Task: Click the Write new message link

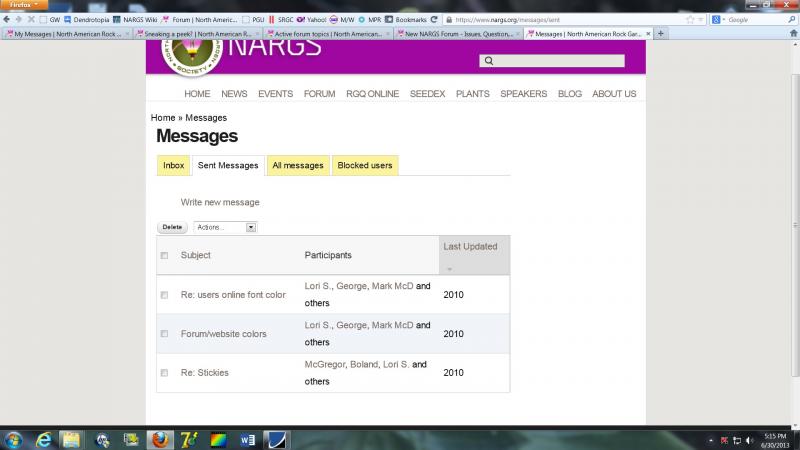Action: pyautogui.click(x=220, y=202)
